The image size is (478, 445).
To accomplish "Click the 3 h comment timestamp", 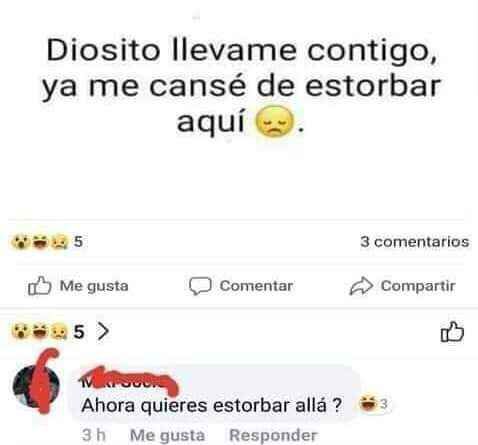I will [x=94, y=435].
